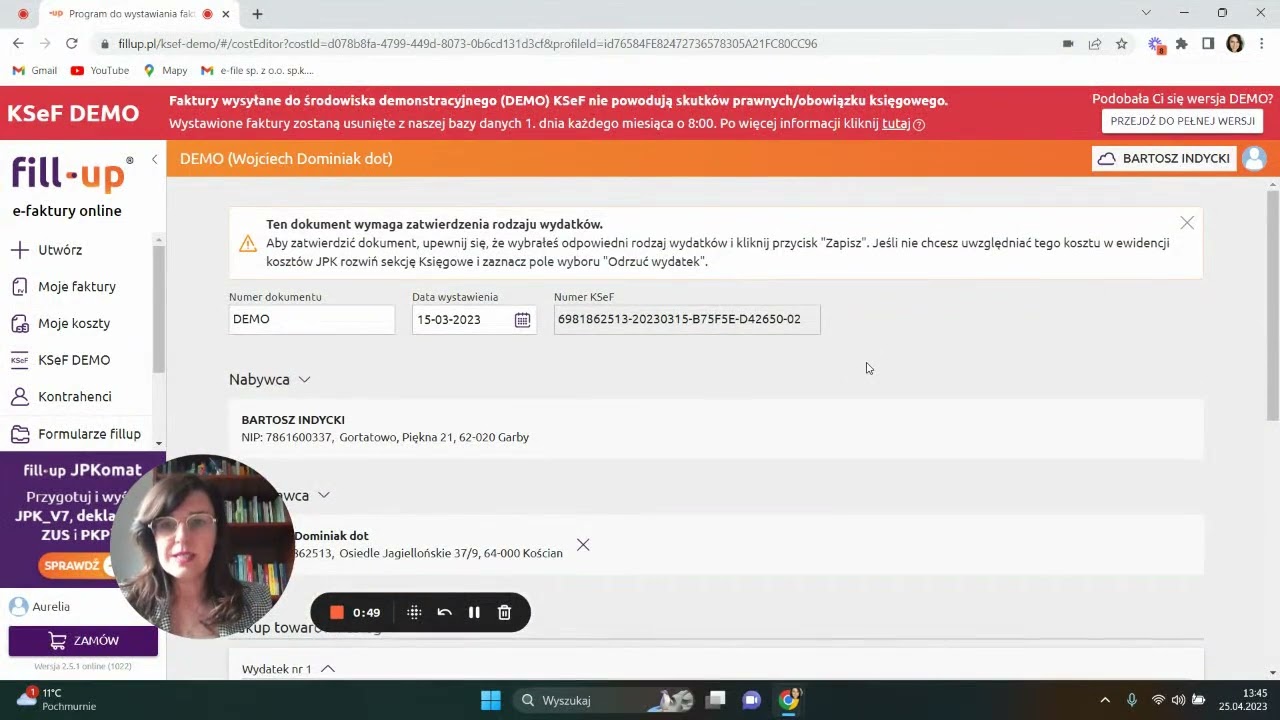The width and height of the screenshot is (1280, 720).
Task: Click the Data wystawienia date field
Action: (473, 320)
